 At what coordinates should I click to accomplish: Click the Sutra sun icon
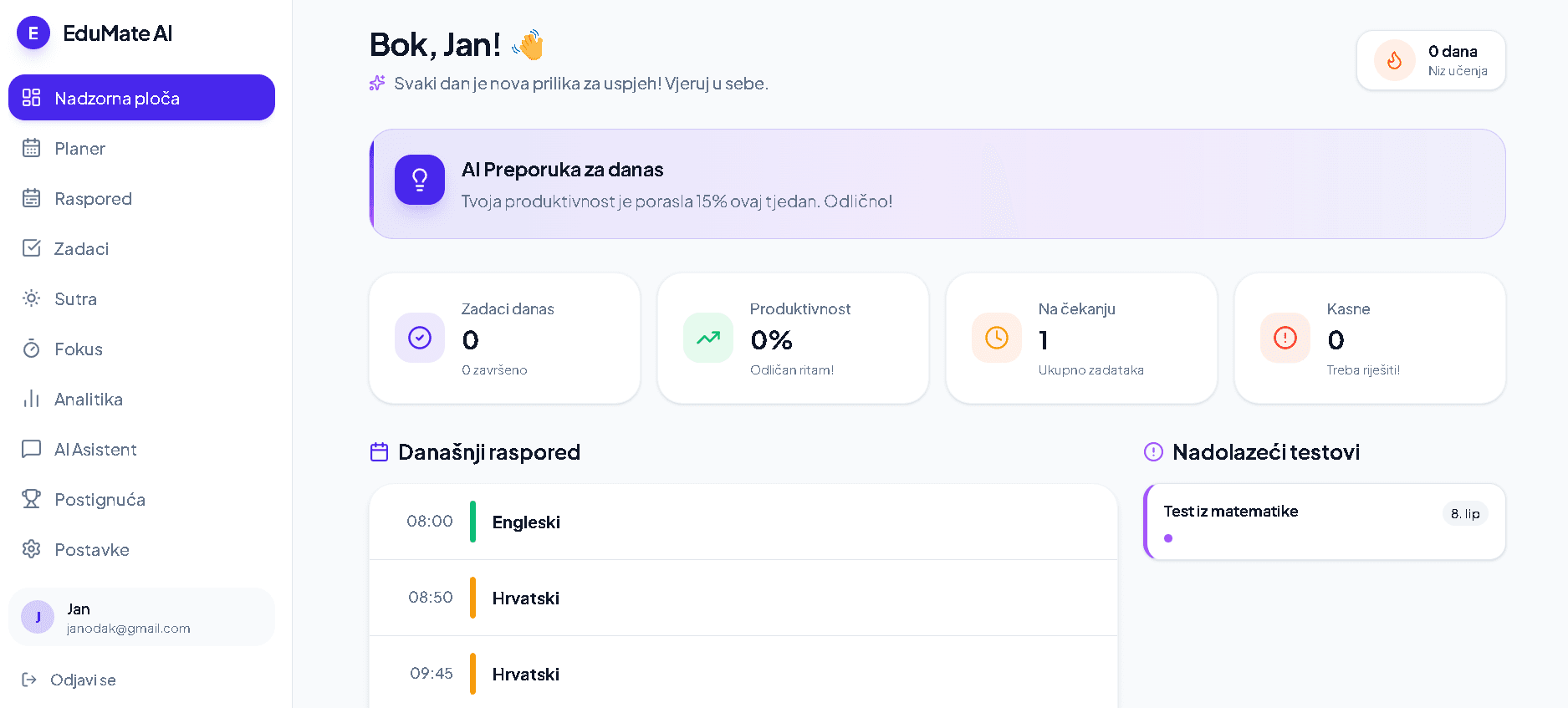click(31, 298)
